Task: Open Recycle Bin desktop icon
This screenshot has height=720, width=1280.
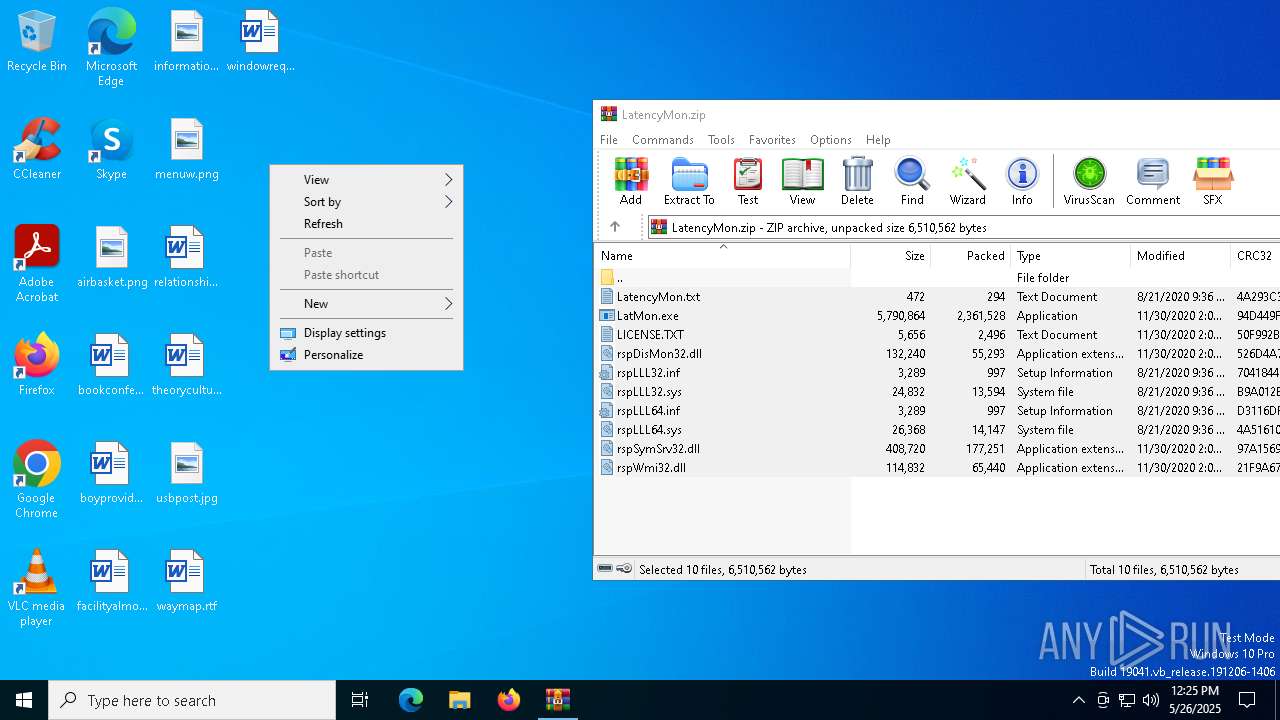Action: point(37,42)
